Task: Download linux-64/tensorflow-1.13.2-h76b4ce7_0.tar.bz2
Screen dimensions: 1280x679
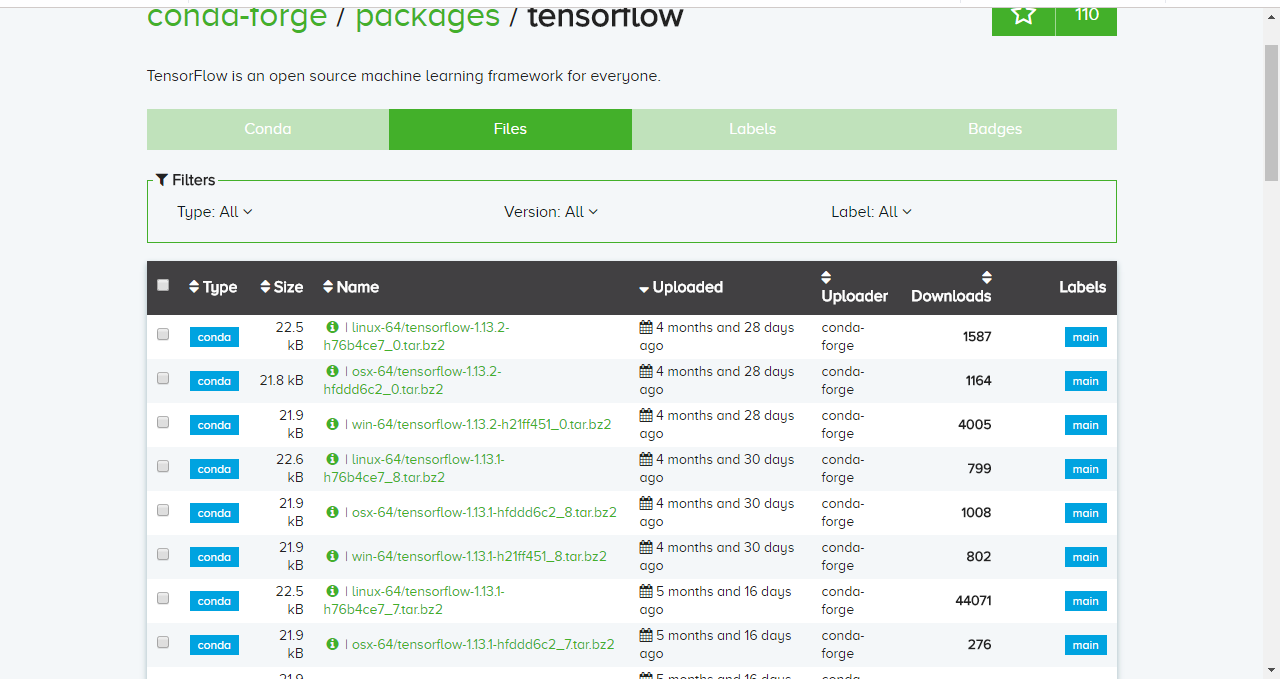Action: tap(417, 336)
